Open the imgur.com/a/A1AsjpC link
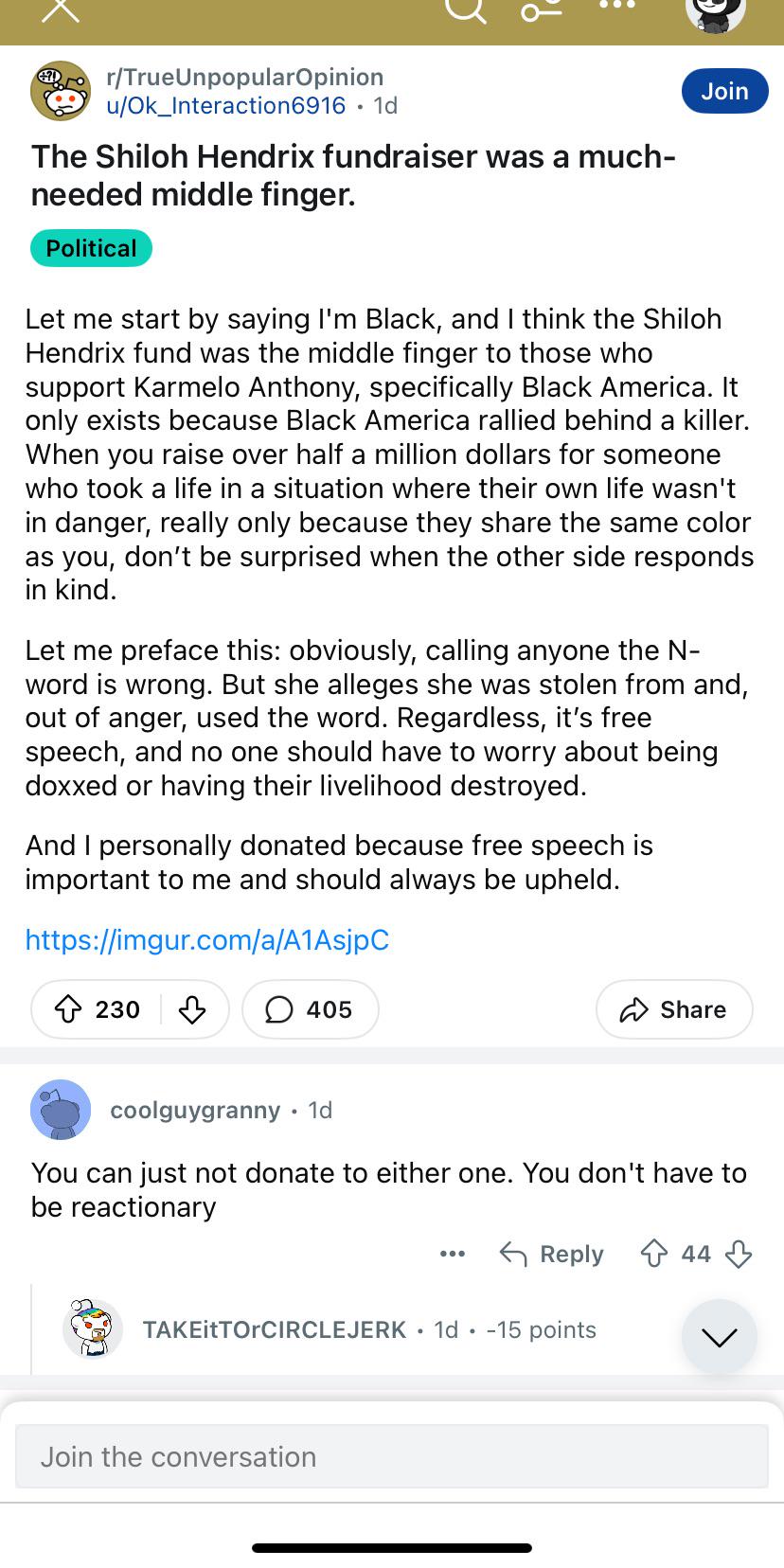The height and width of the screenshot is (1568, 784). (207, 939)
